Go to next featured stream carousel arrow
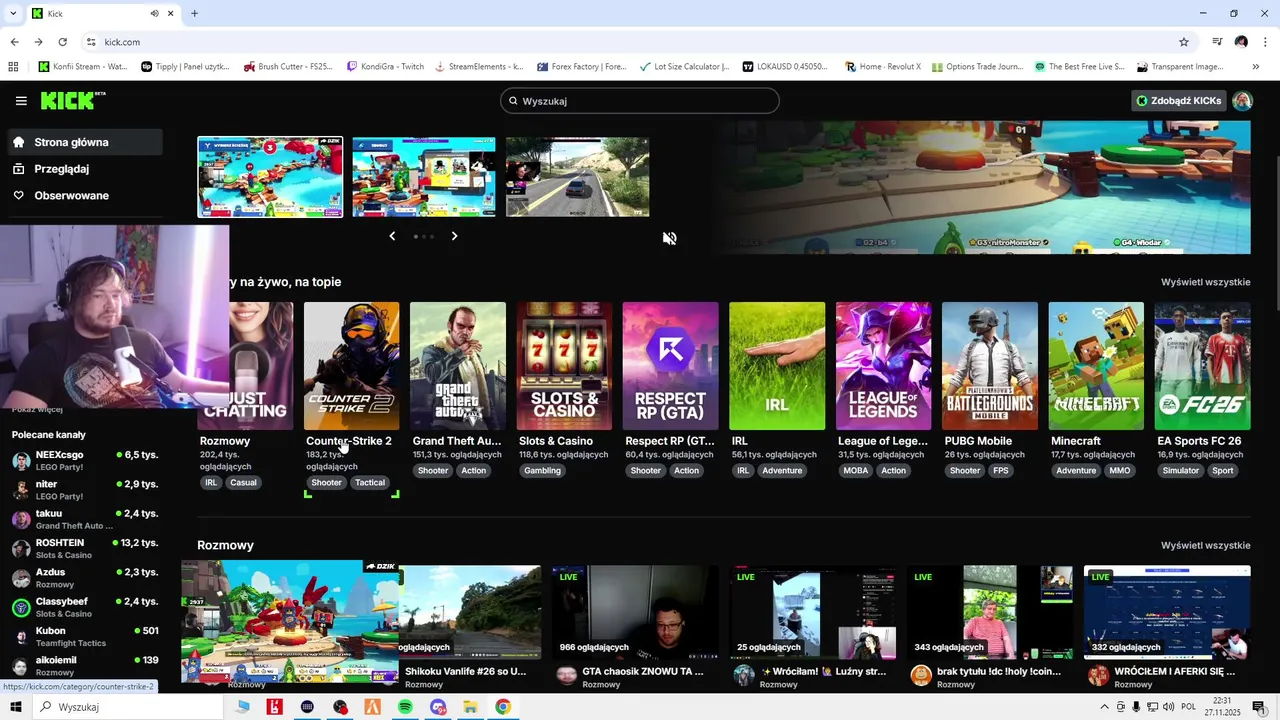The height and width of the screenshot is (720, 1280). click(454, 236)
